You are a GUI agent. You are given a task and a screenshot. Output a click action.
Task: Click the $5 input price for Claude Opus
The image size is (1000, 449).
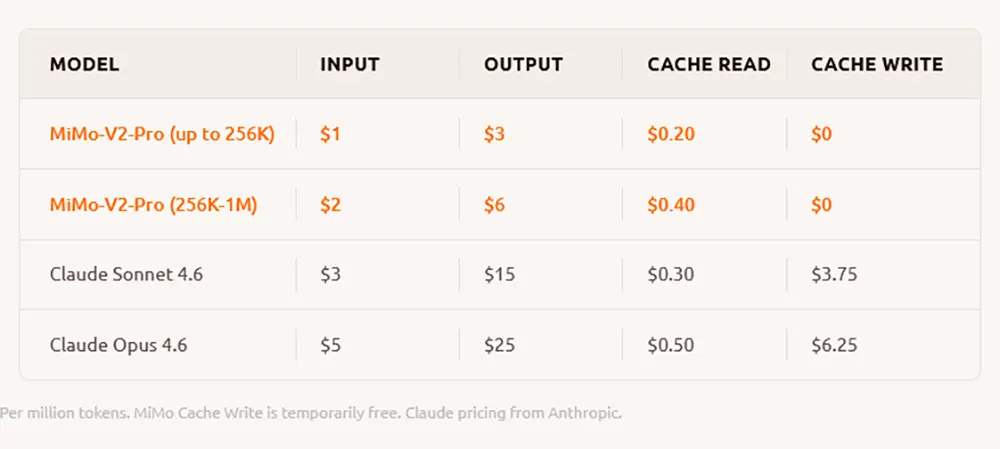pyautogui.click(x=330, y=346)
